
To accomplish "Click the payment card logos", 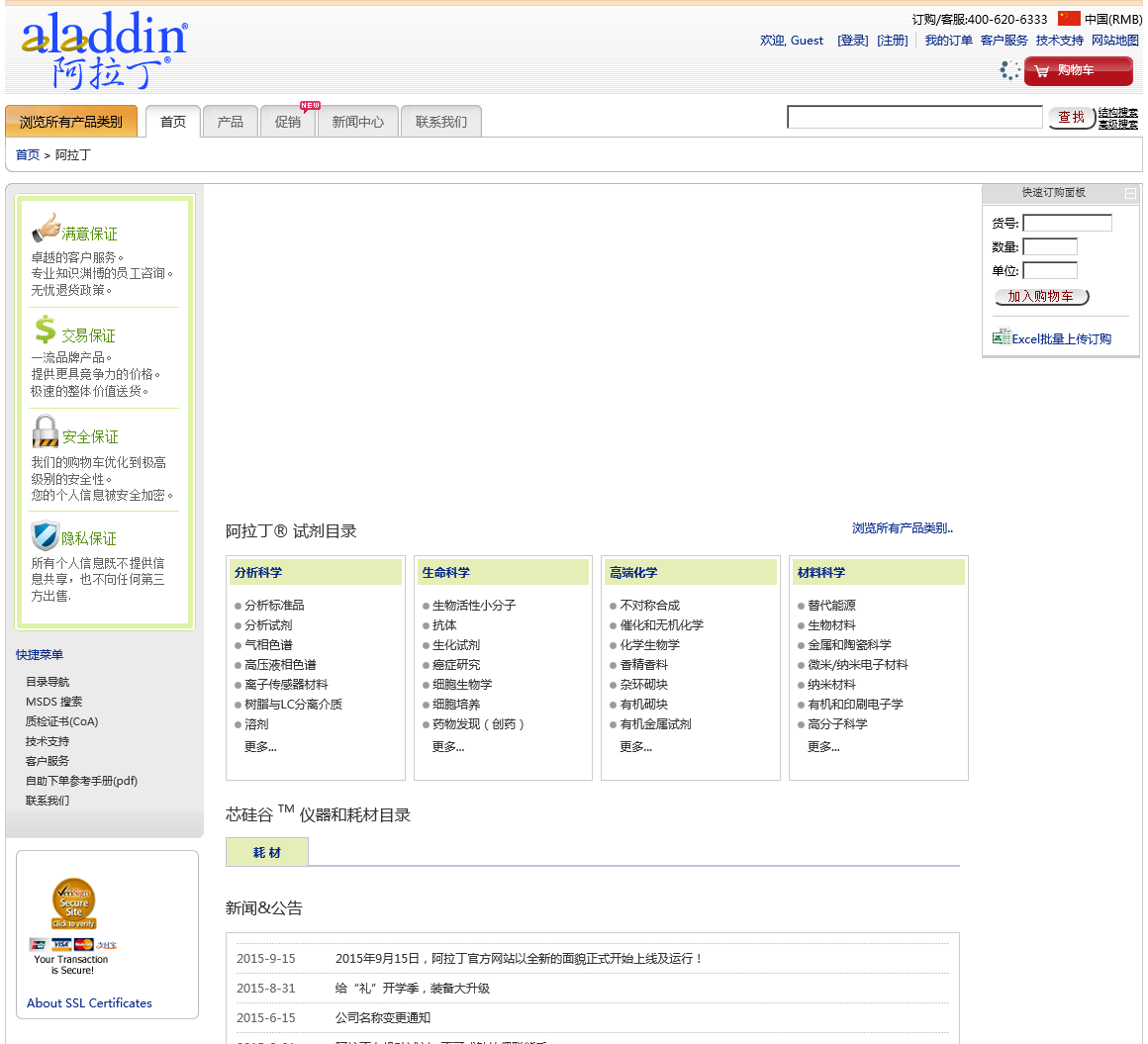I will point(72,944).
